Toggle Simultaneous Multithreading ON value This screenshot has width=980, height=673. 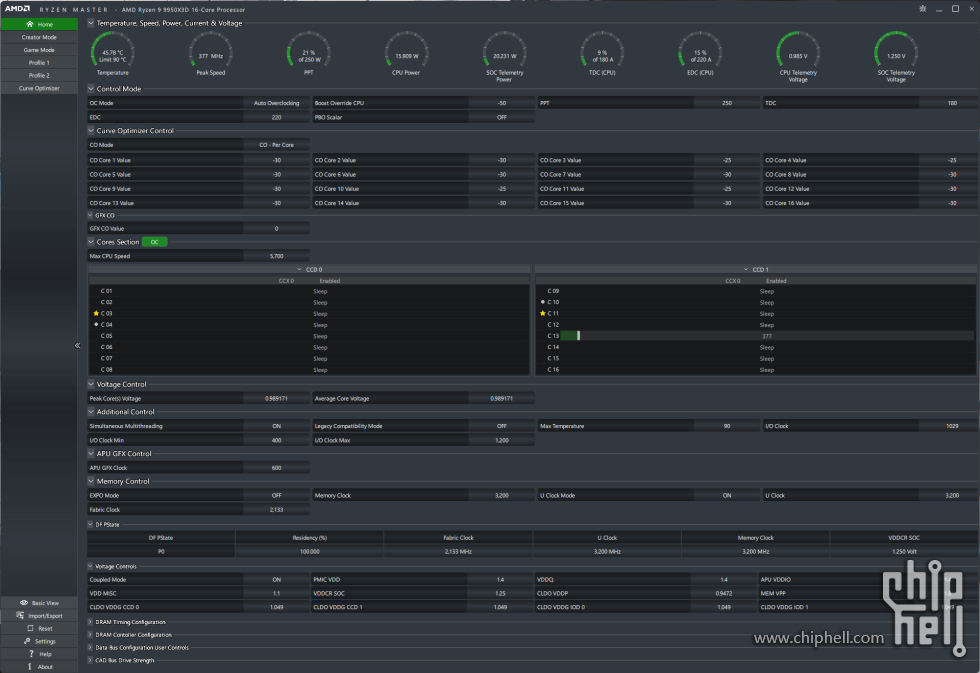[276, 426]
